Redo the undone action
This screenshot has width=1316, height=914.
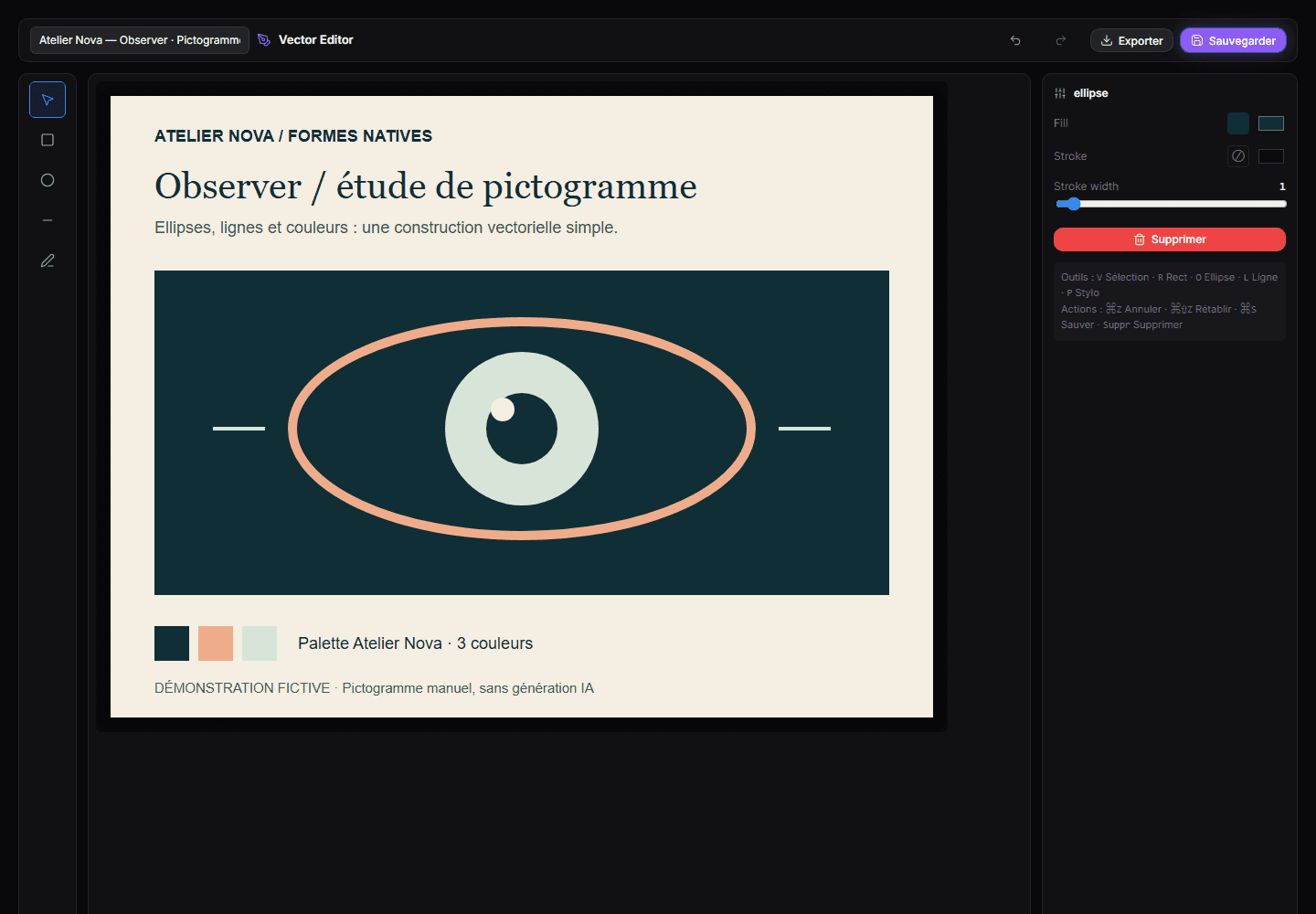click(x=1061, y=40)
